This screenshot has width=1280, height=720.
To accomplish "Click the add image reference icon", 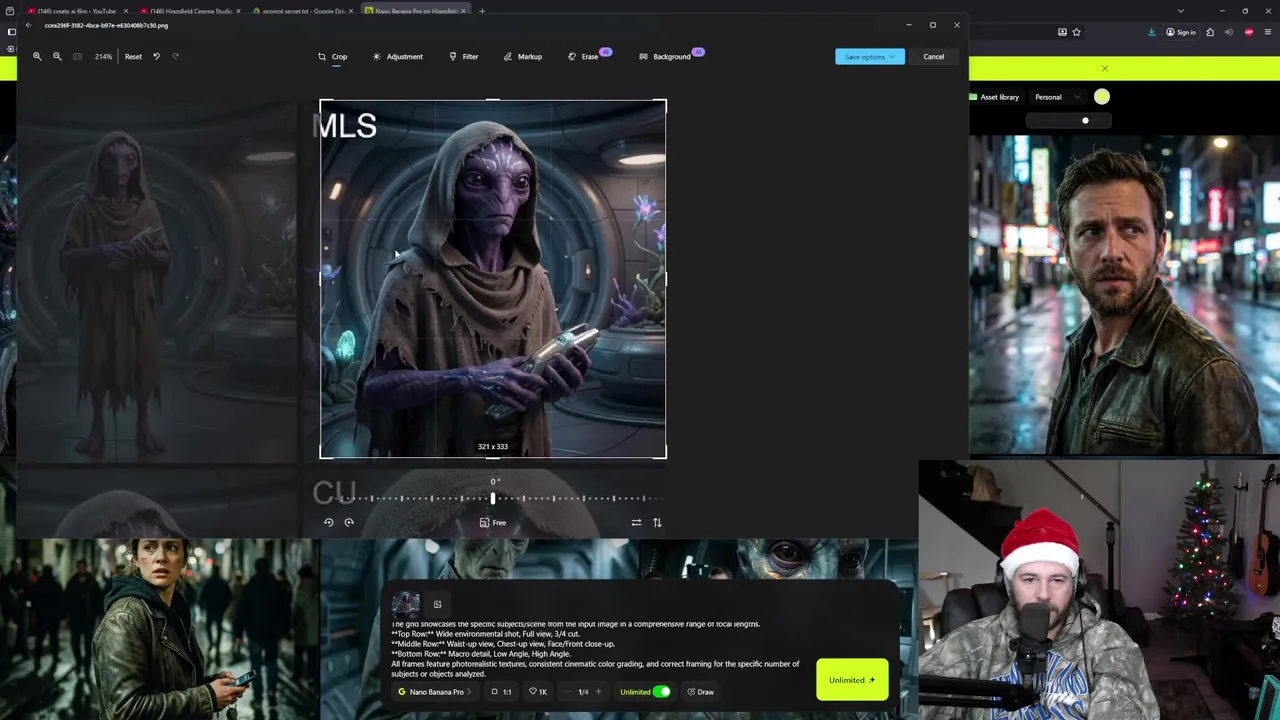I will click(437, 604).
